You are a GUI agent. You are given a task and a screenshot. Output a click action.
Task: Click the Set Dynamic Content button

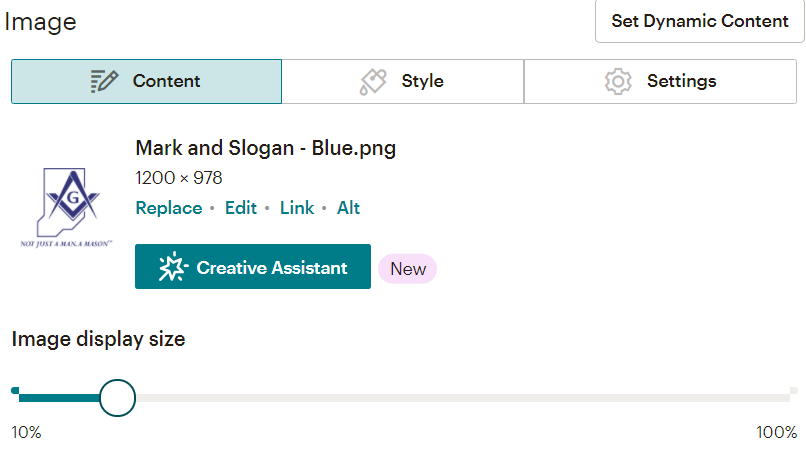(x=700, y=21)
